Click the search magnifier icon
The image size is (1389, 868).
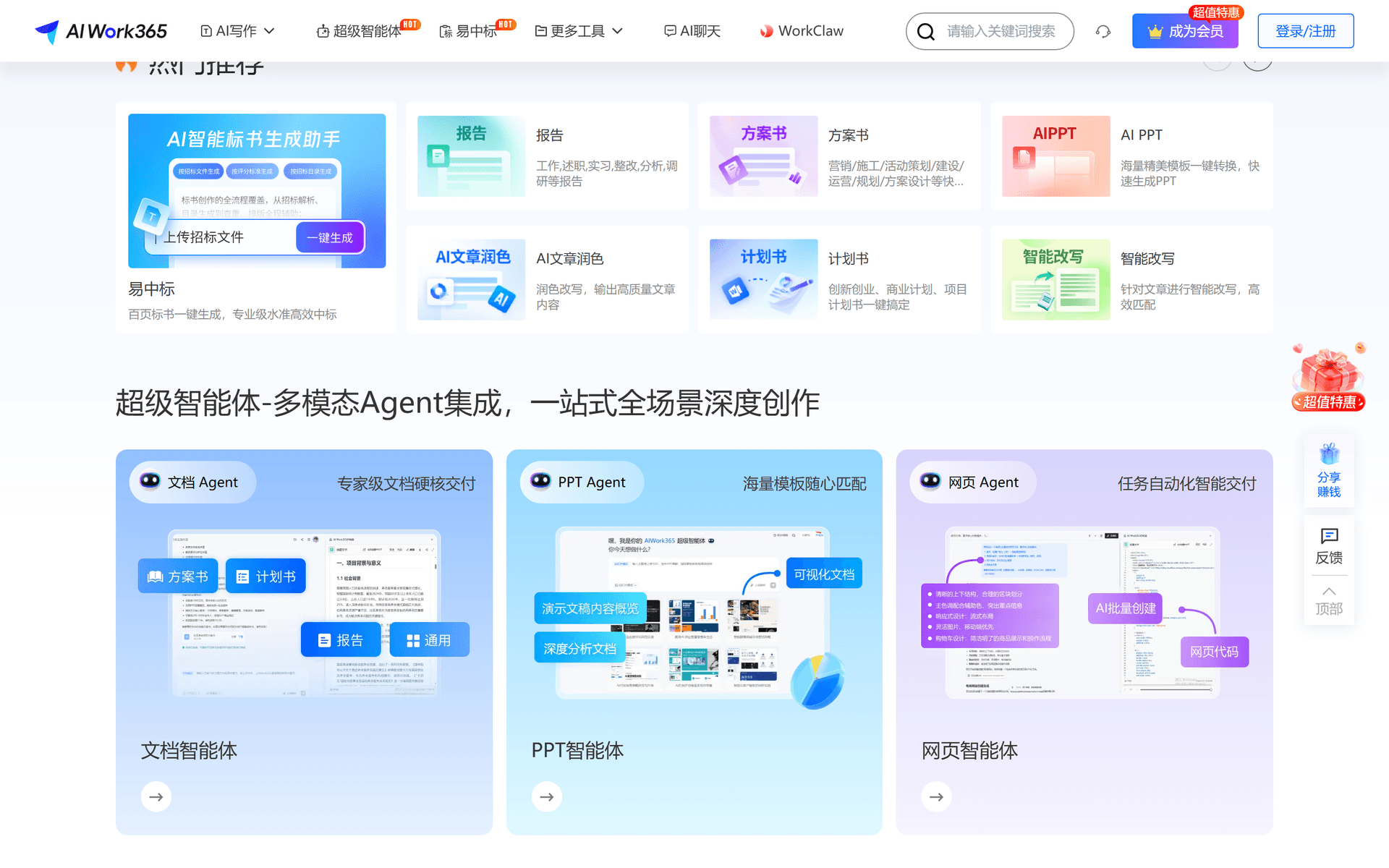(926, 31)
